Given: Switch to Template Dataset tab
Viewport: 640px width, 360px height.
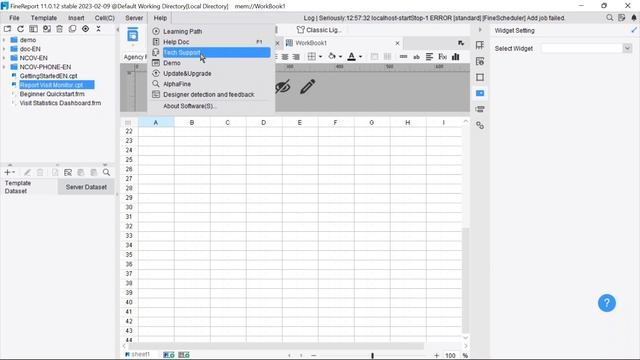Looking at the screenshot, I should click(x=29, y=187).
